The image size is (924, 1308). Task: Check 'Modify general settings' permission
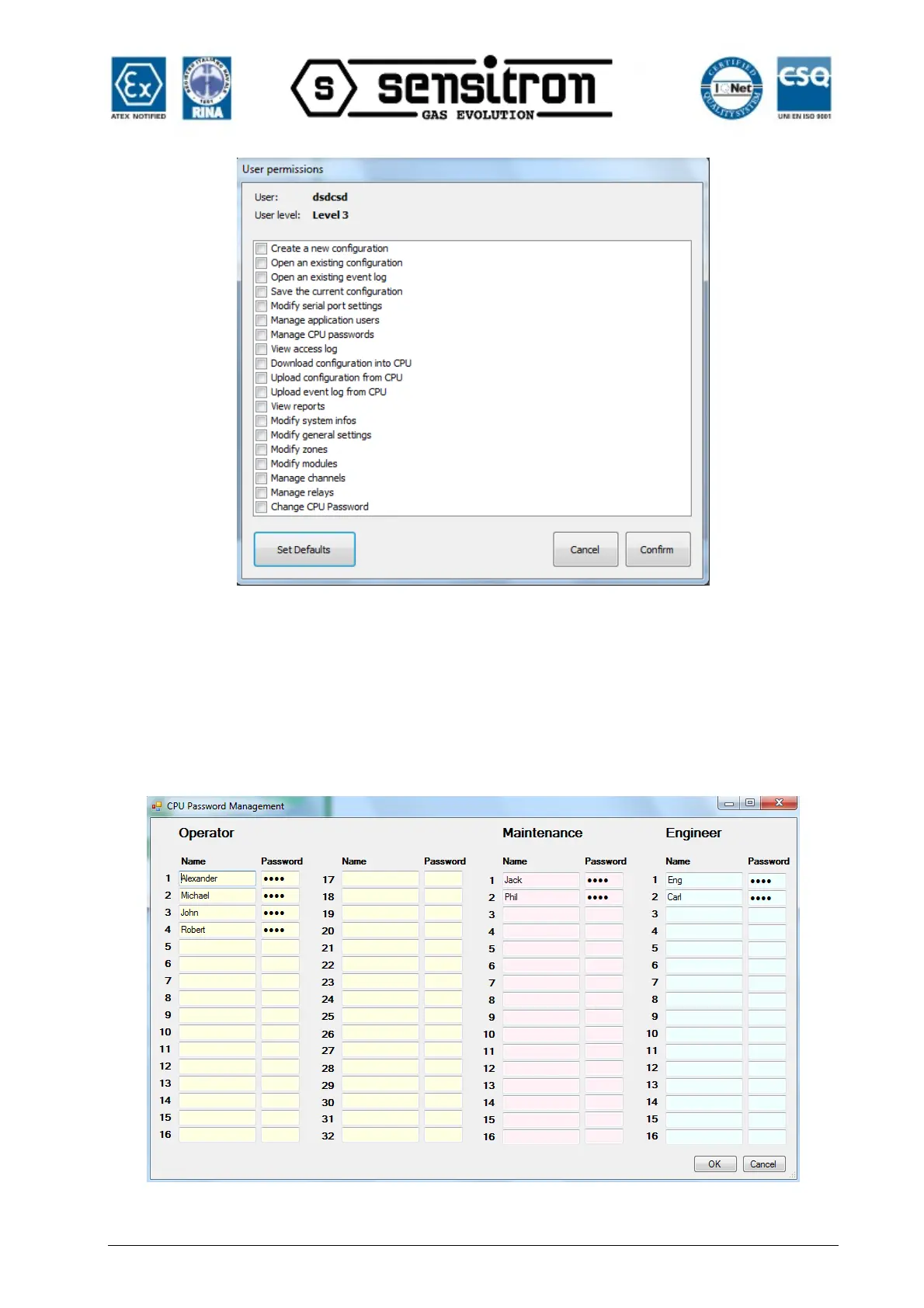point(262,436)
